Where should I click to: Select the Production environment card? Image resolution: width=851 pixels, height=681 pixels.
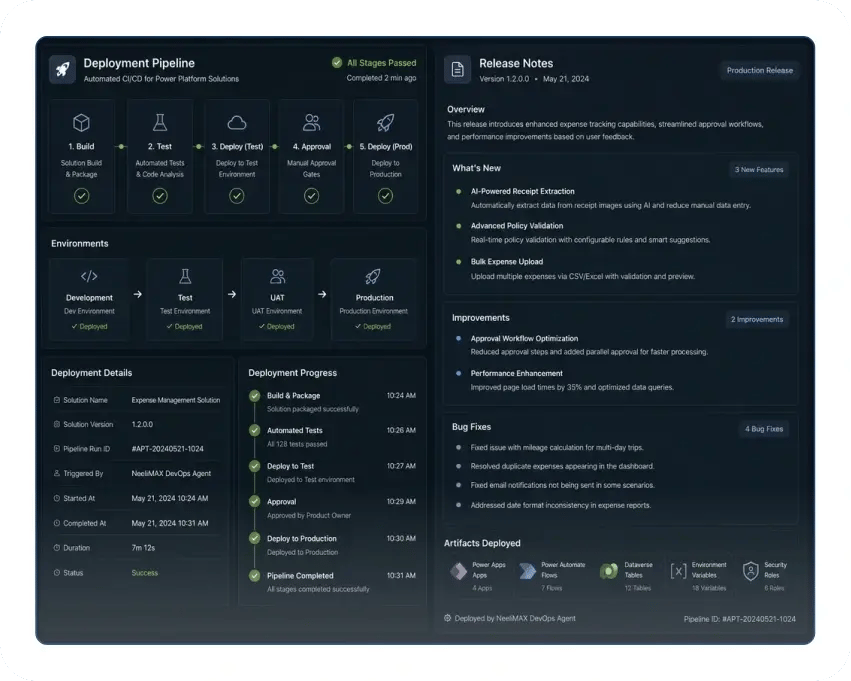click(373, 300)
